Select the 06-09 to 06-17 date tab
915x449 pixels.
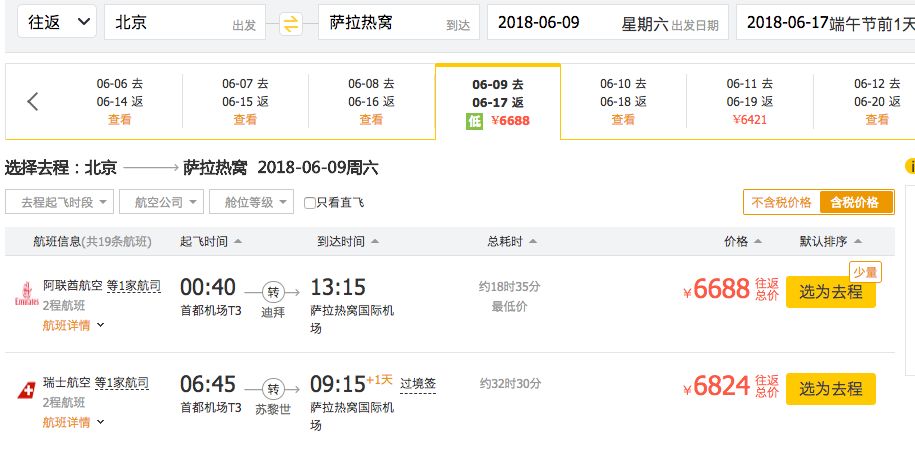pyautogui.click(x=498, y=102)
